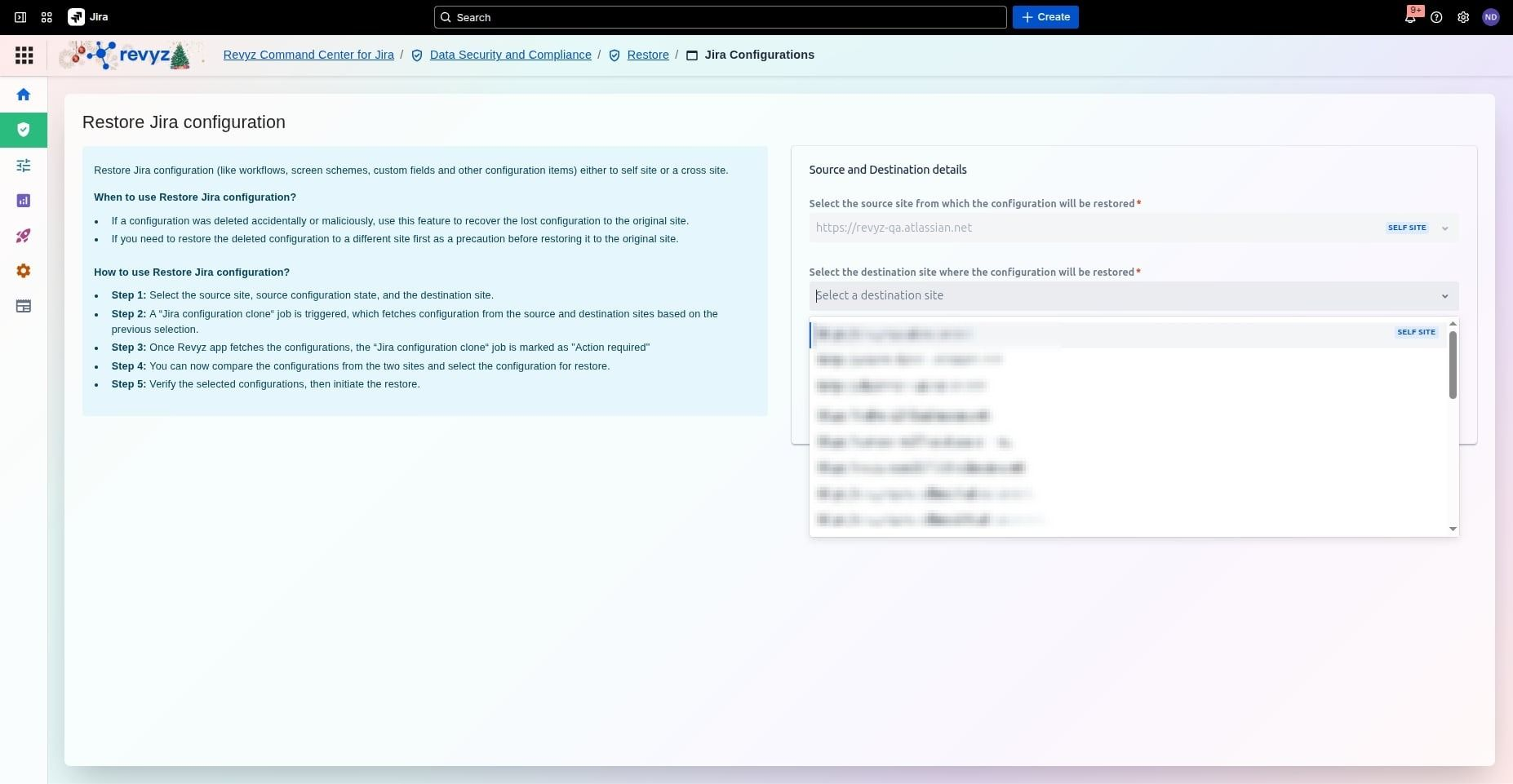Open Jira notifications bell
Screen dimensions: 1513x784
click(x=1409, y=17)
